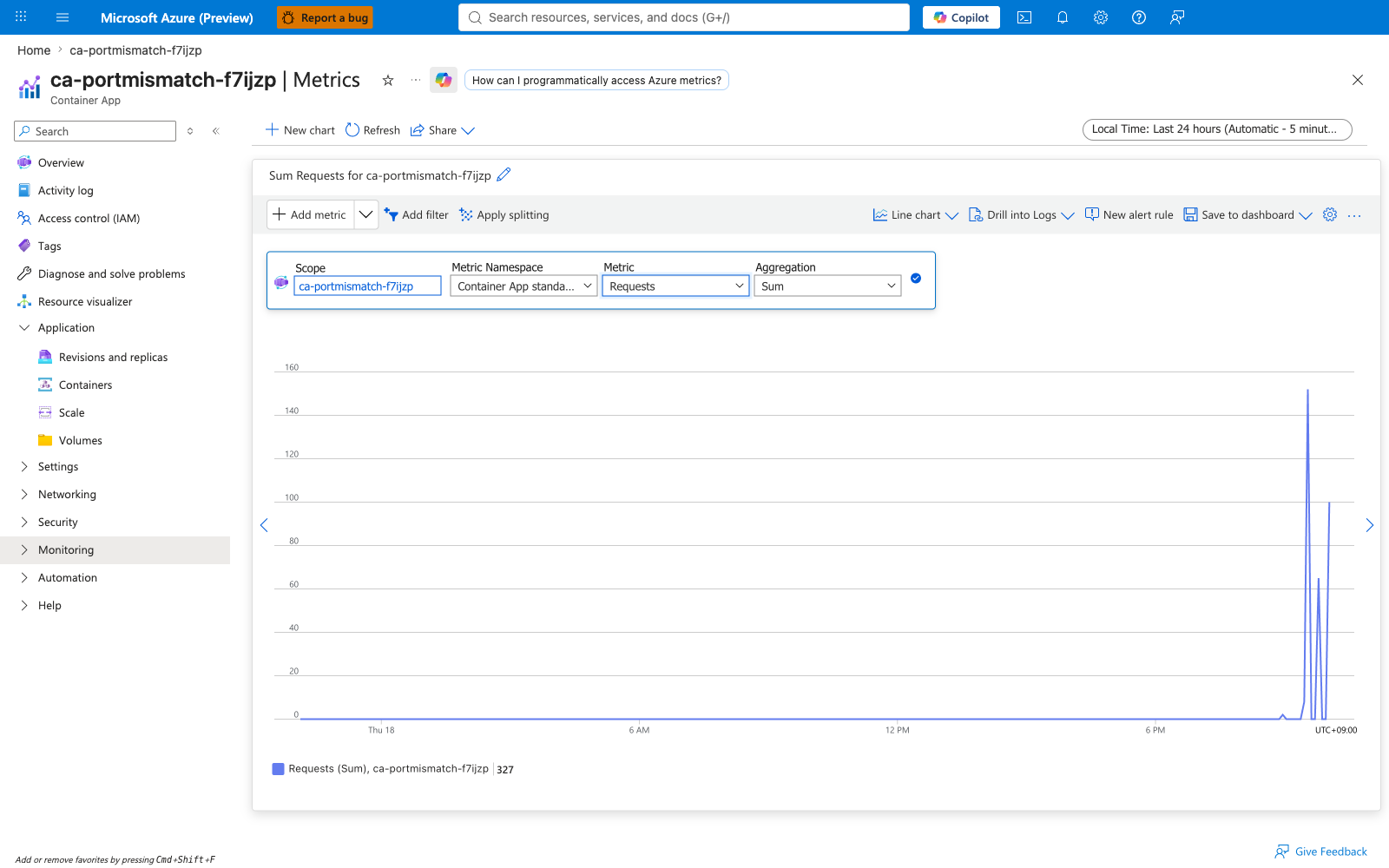Open Copilot from the top bar
The height and width of the screenshot is (868, 1389).
(x=961, y=17)
